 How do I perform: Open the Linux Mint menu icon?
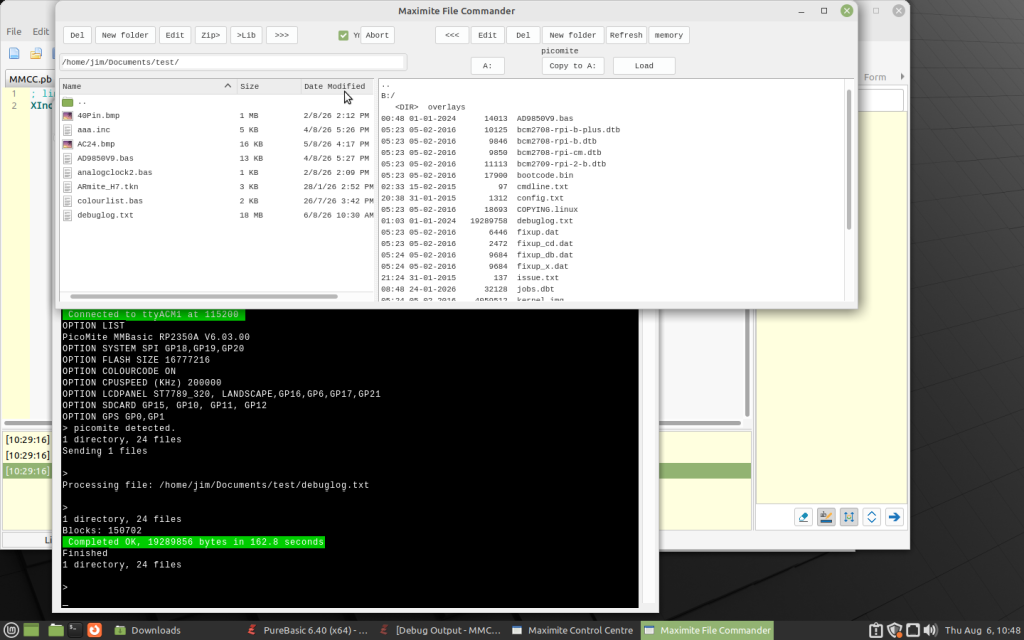10,630
